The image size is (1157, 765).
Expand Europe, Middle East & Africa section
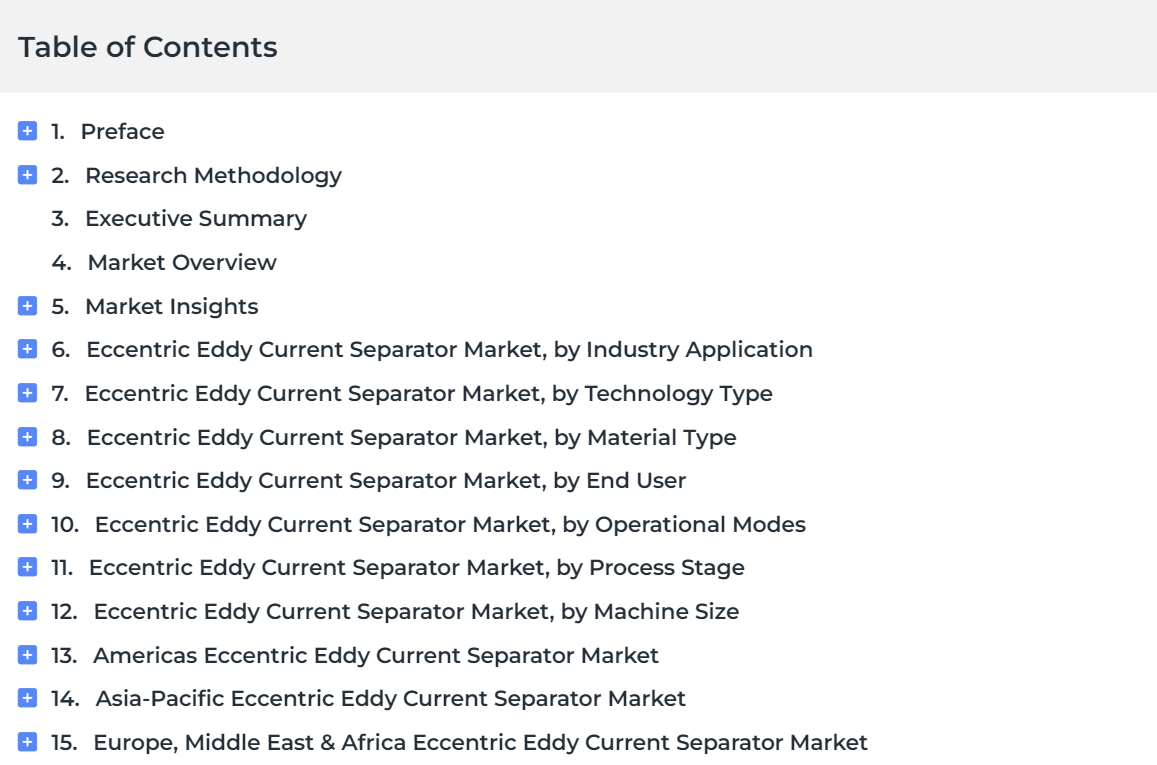coord(27,742)
